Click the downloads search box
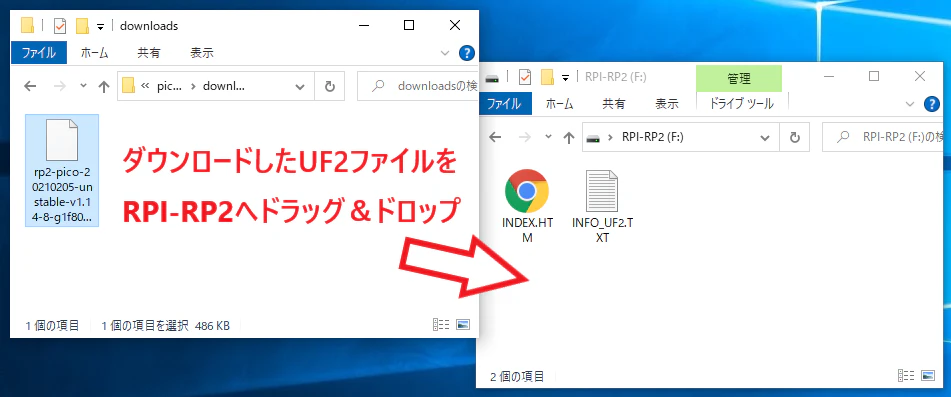 [417, 87]
